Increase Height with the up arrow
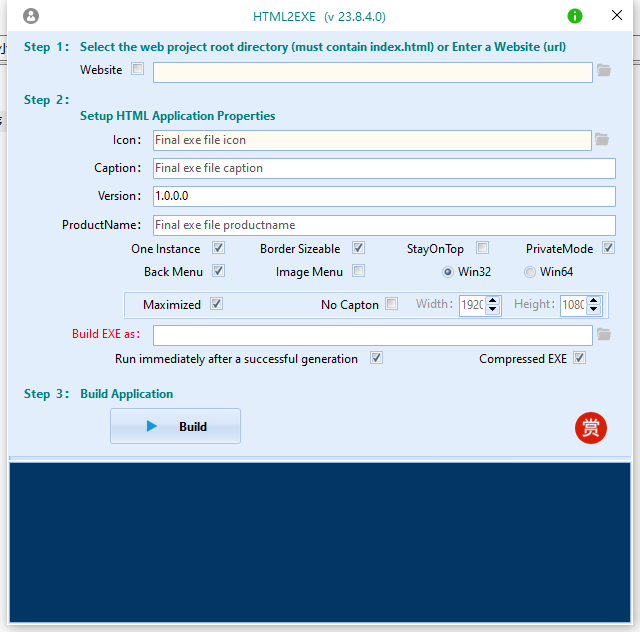 coord(594,300)
